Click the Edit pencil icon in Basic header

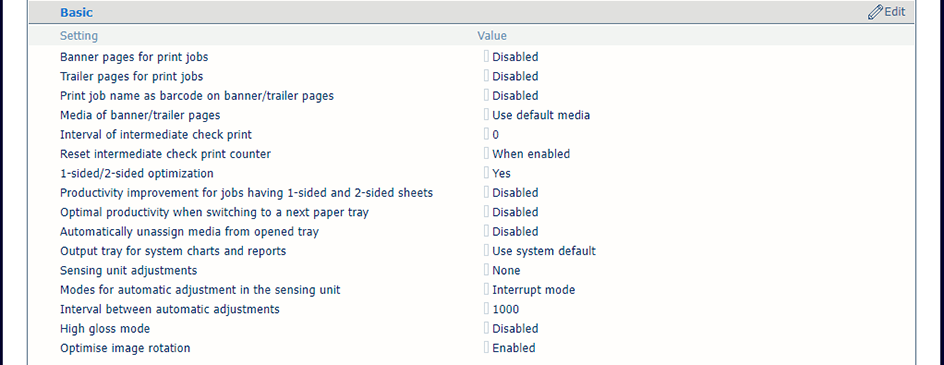(x=875, y=12)
